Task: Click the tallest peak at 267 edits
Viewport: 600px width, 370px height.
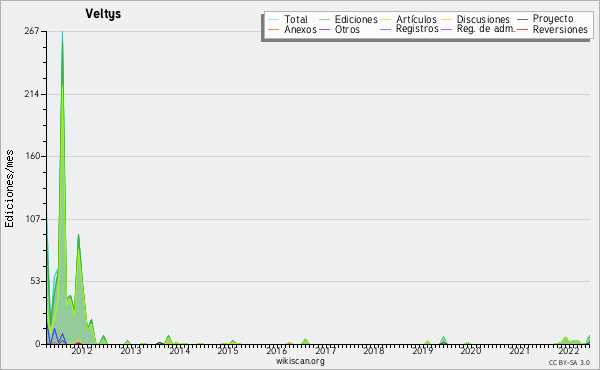Action: pyautogui.click(x=62, y=32)
